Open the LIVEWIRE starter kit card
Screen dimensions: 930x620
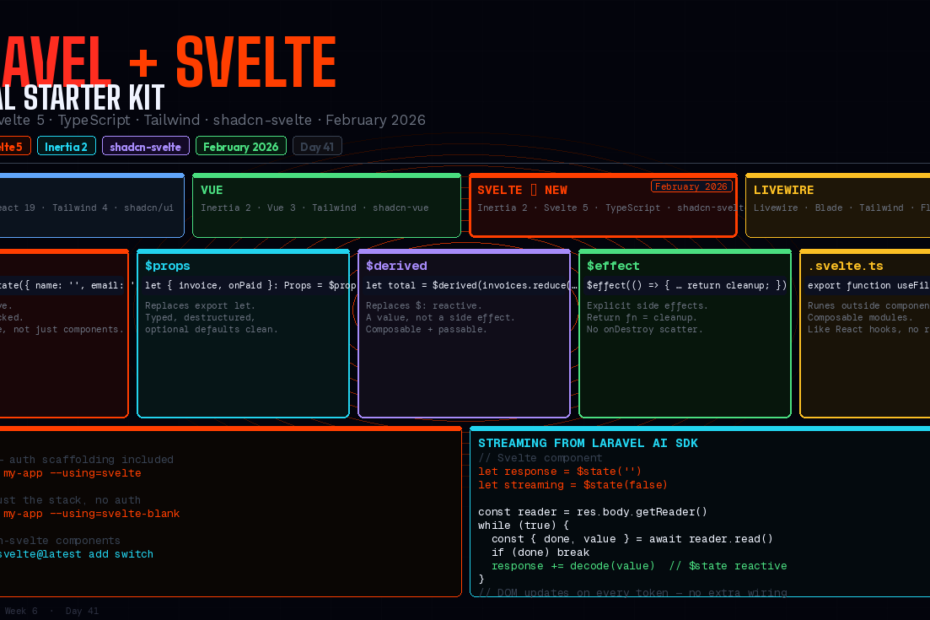pos(838,206)
